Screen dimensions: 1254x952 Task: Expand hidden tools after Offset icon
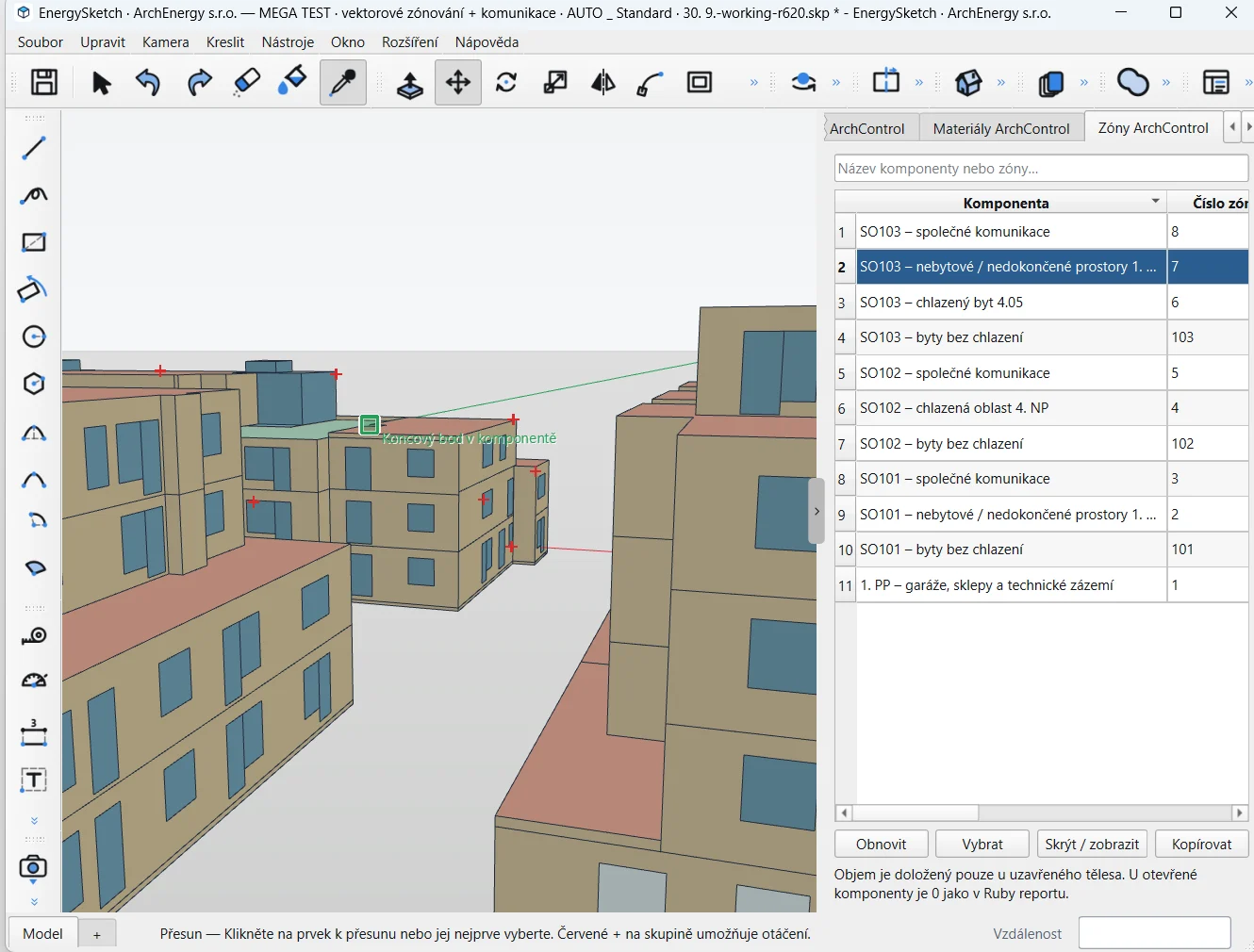pos(754,83)
